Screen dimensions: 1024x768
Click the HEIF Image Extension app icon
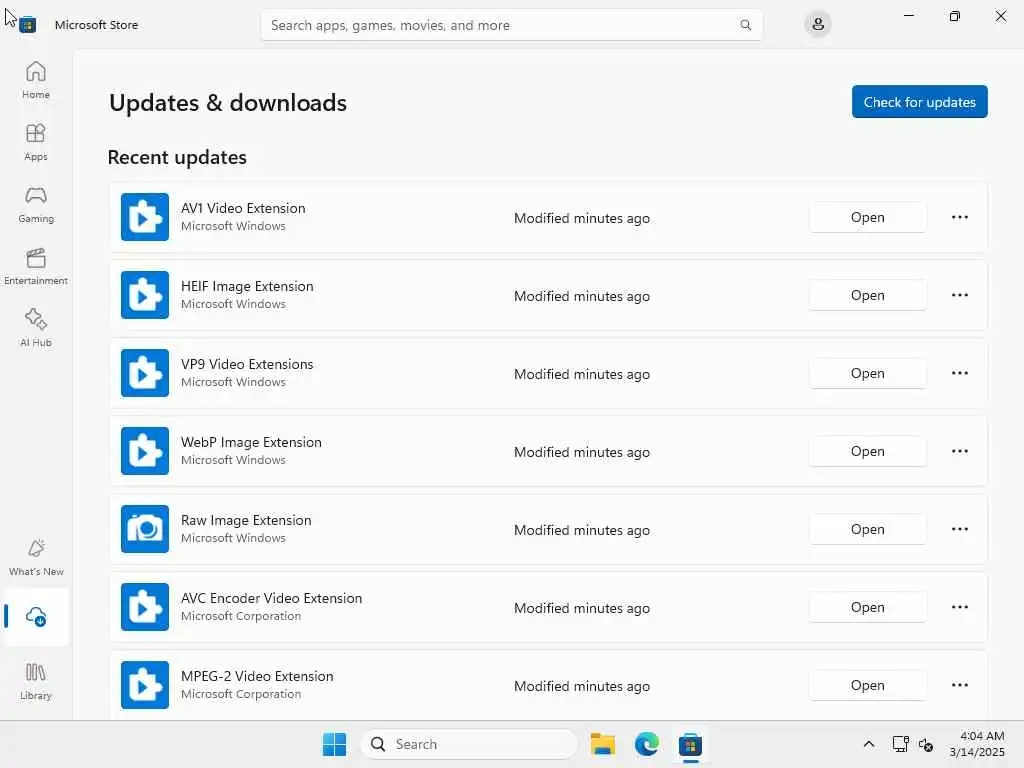click(x=145, y=295)
